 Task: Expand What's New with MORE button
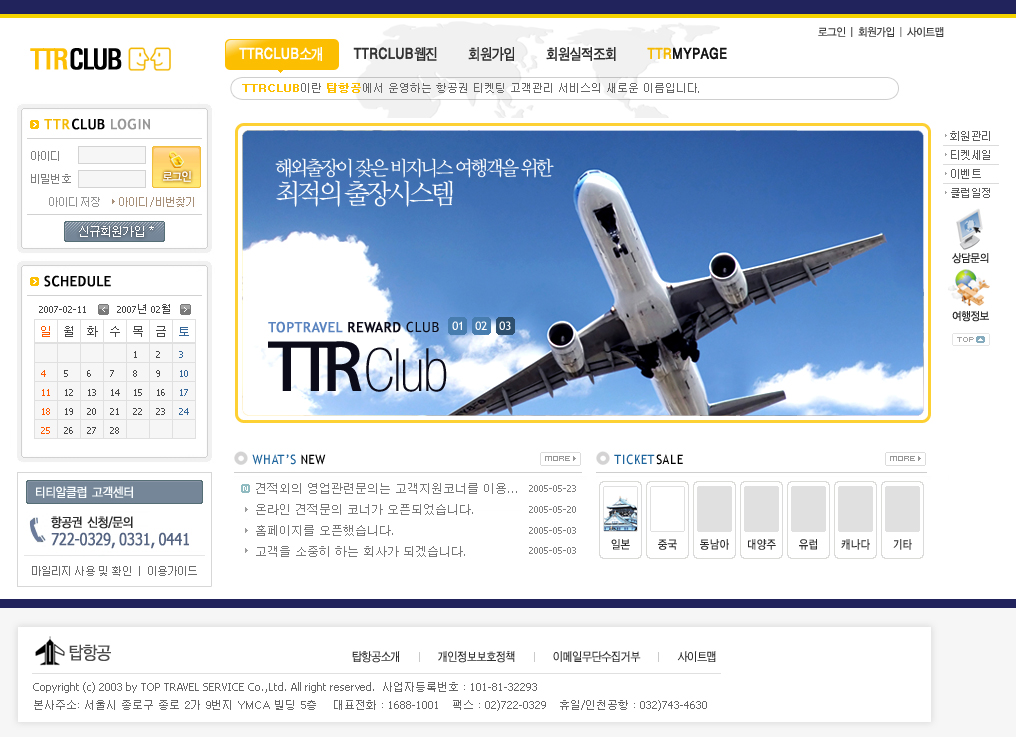pyautogui.click(x=560, y=459)
